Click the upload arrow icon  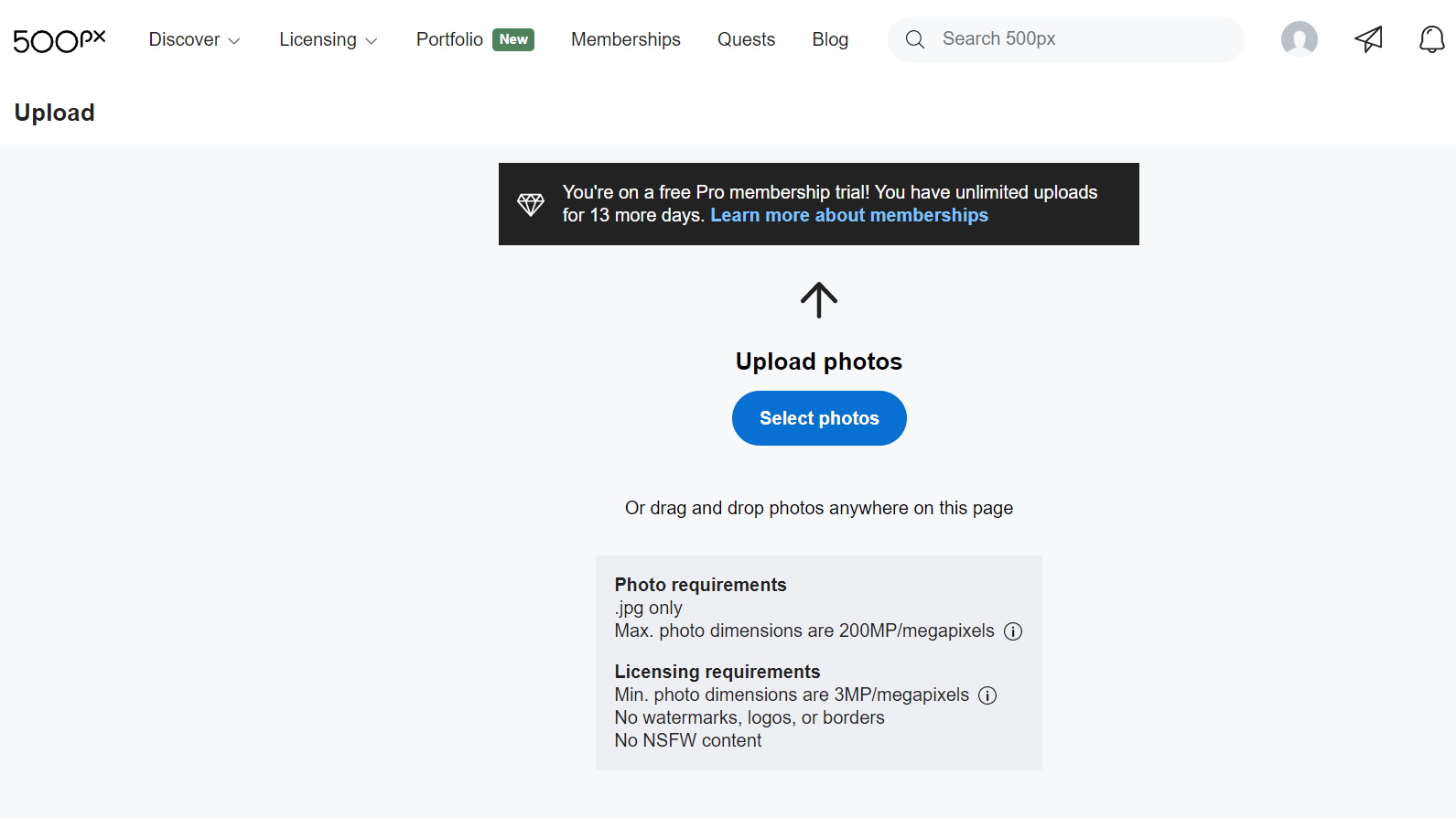coord(819,300)
